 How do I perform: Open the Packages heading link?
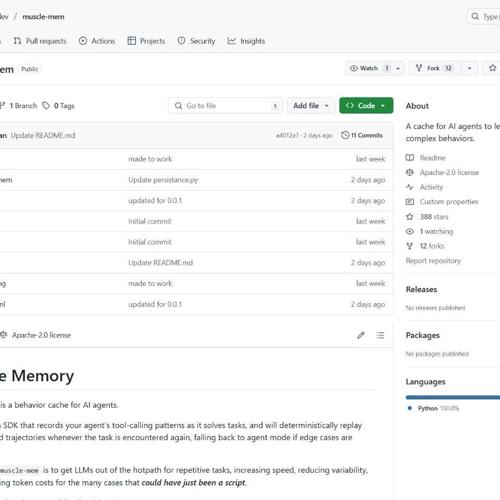pos(423,335)
